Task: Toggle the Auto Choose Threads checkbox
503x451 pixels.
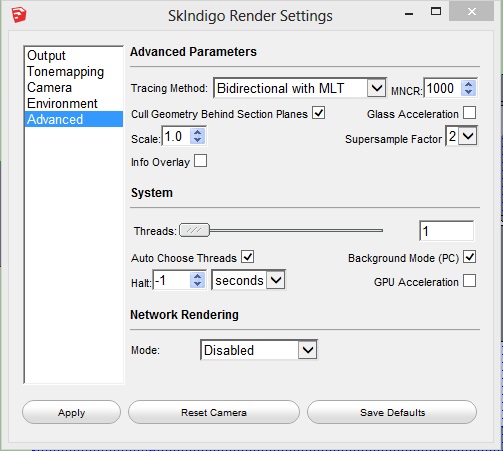Action: coord(247,257)
